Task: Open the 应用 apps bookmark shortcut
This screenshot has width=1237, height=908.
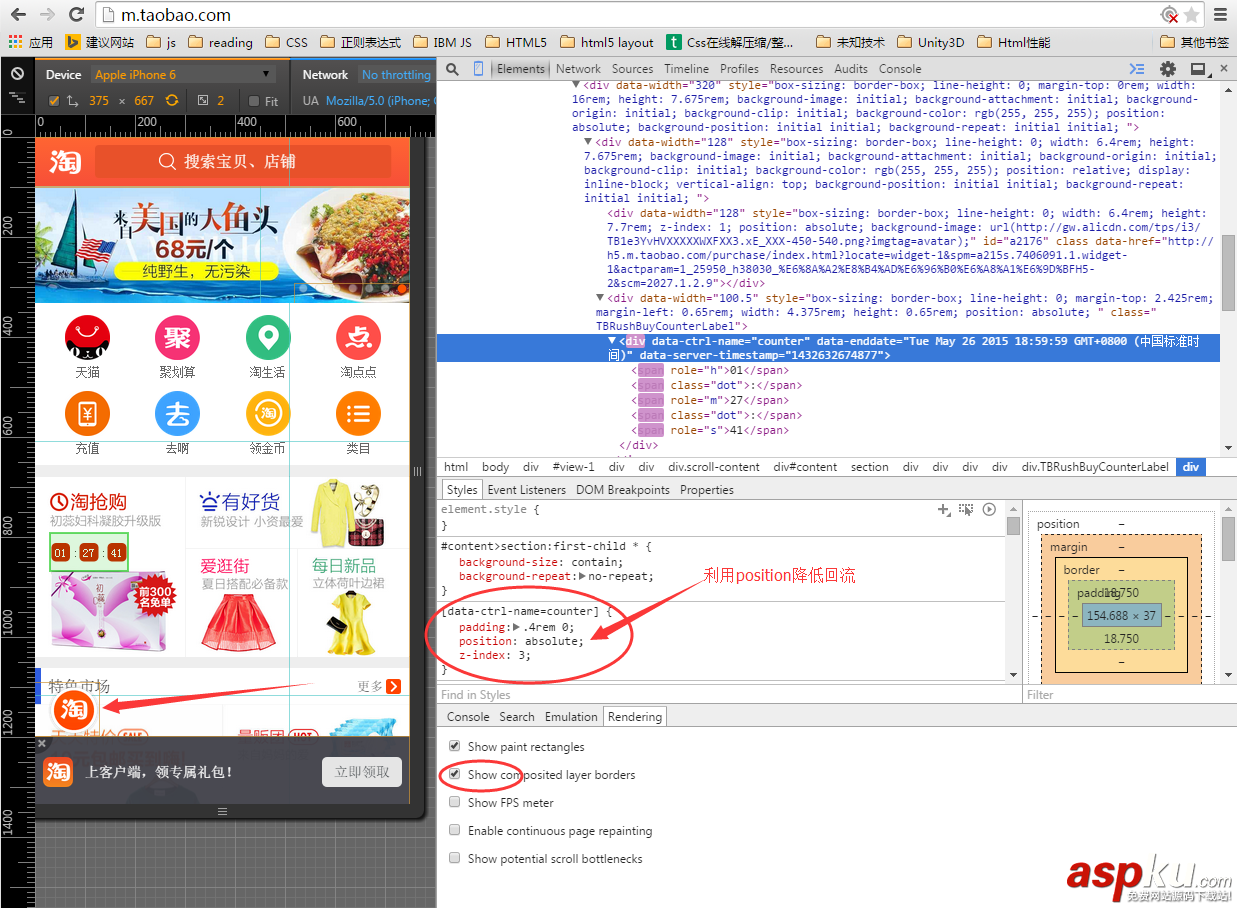Action: click(31, 42)
